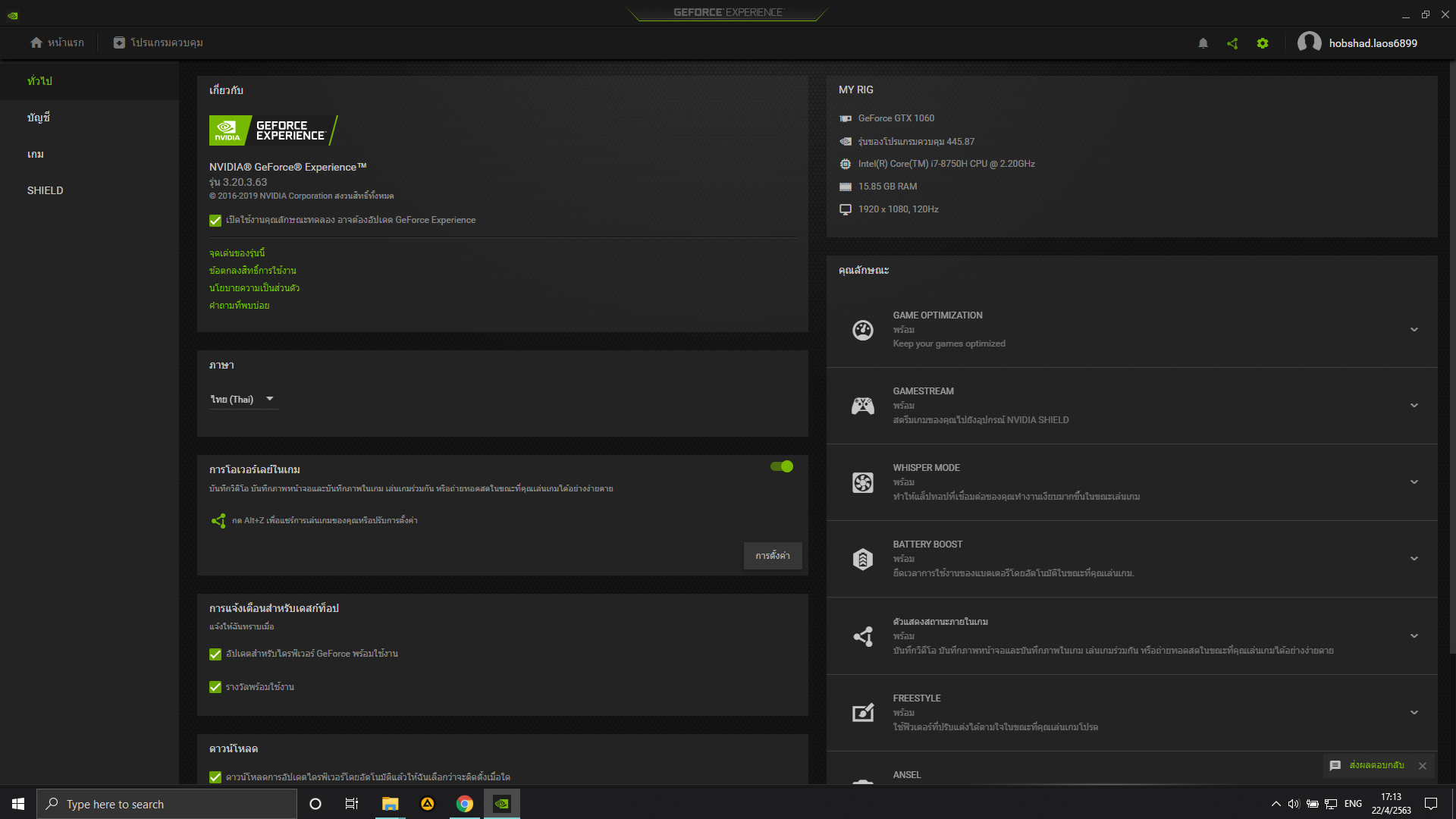Click the Game Optimization gauge icon
Screen dimensions: 1456x819
tap(863, 330)
